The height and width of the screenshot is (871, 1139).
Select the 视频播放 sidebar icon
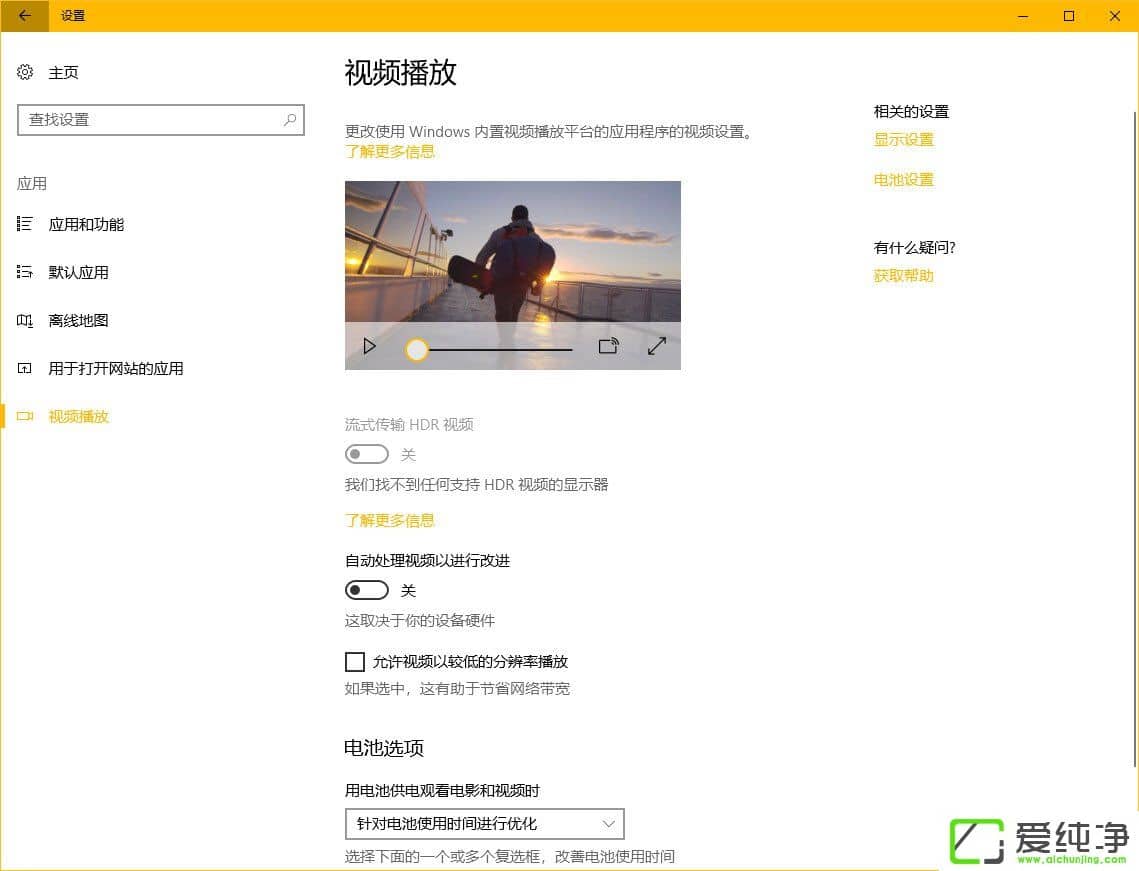24,416
